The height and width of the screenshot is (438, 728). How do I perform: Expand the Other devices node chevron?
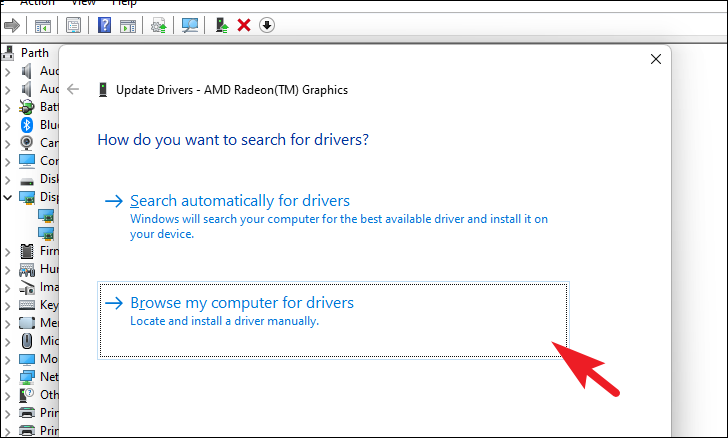pyautogui.click(x=7, y=396)
